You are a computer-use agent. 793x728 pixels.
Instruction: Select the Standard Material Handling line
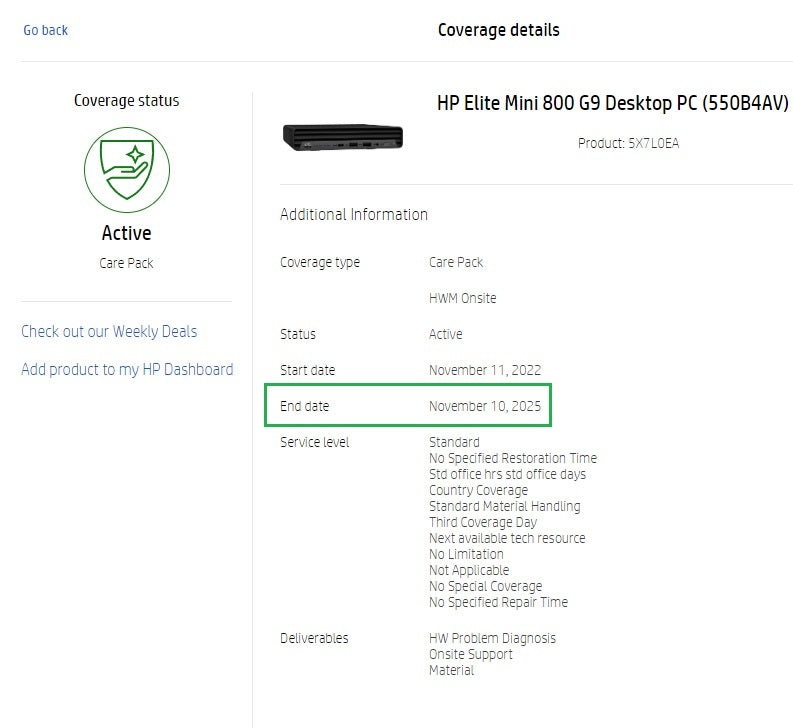[x=505, y=506]
